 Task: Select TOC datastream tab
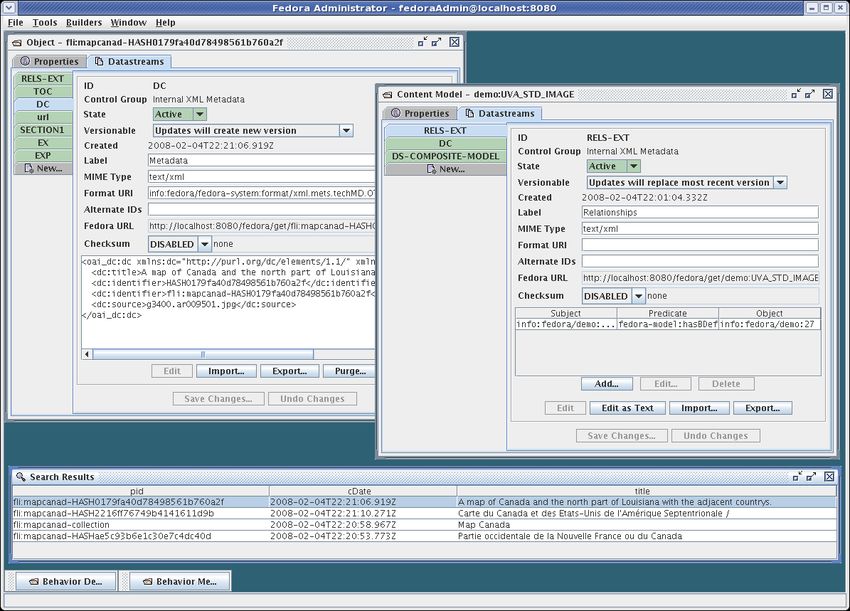[43, 91]
